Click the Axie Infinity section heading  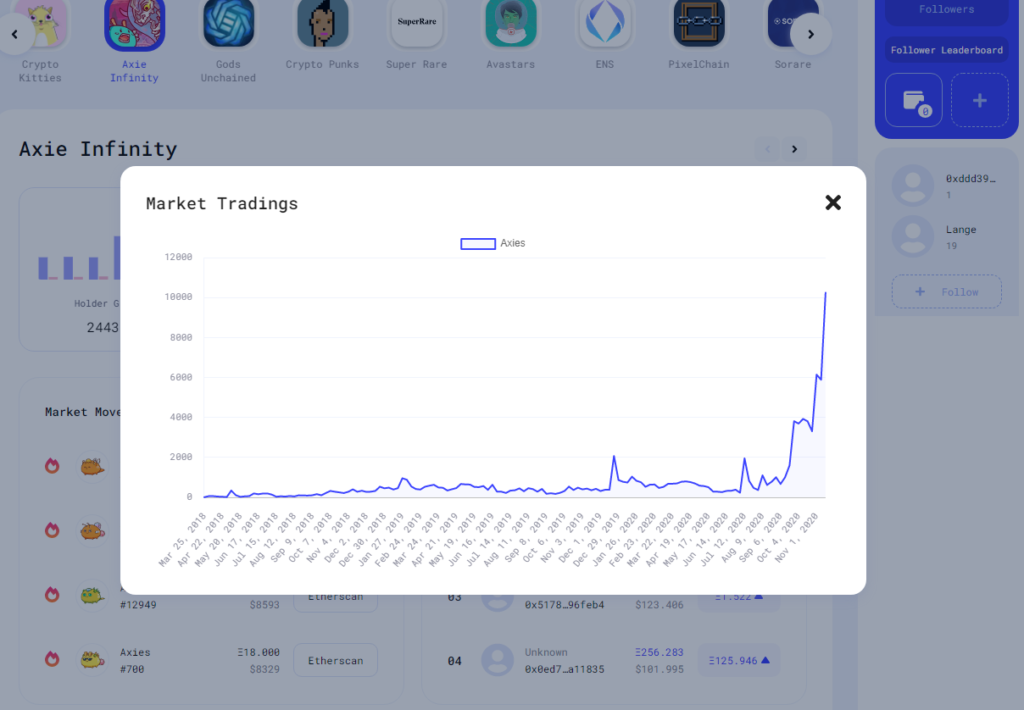click(x=98, y=149)
